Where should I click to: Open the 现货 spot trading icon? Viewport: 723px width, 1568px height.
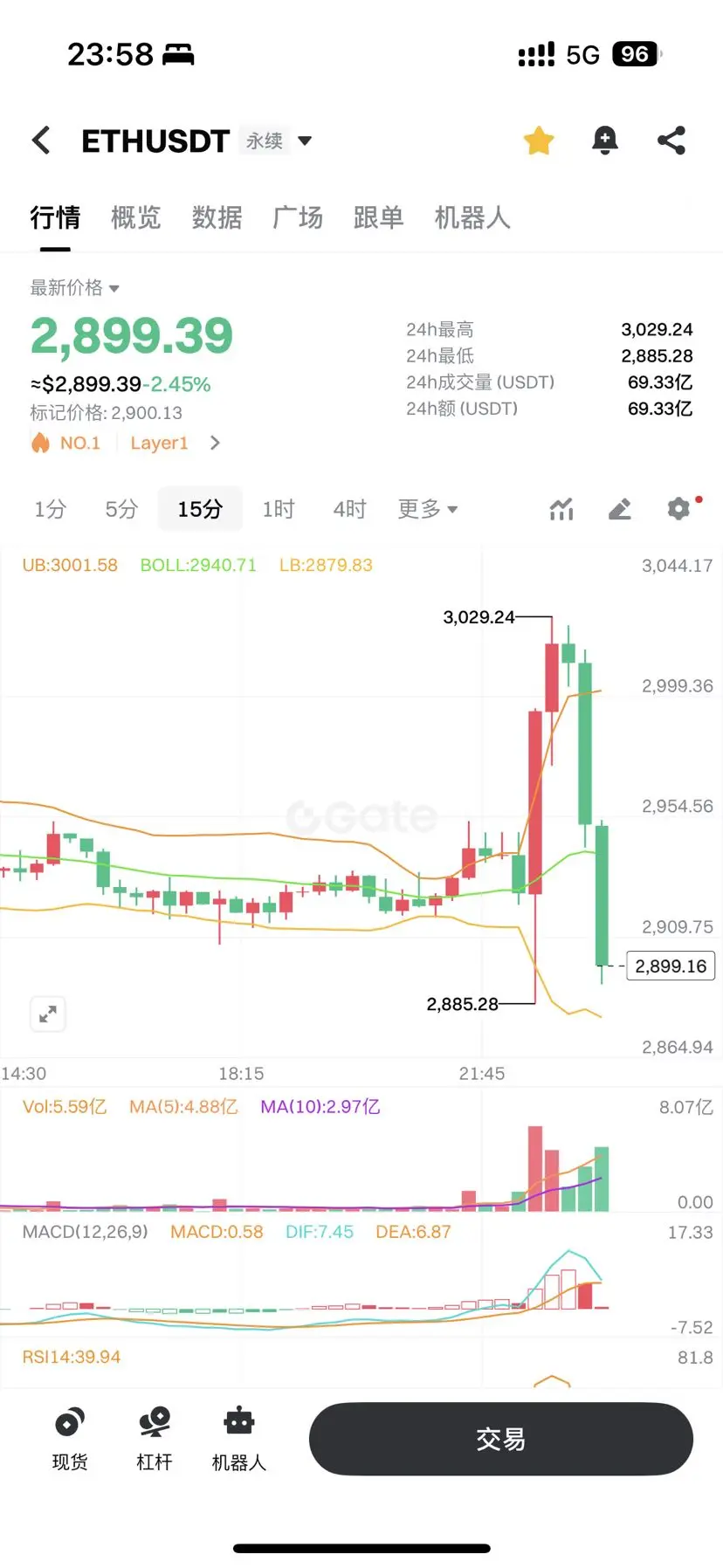tap(70, 1438)
